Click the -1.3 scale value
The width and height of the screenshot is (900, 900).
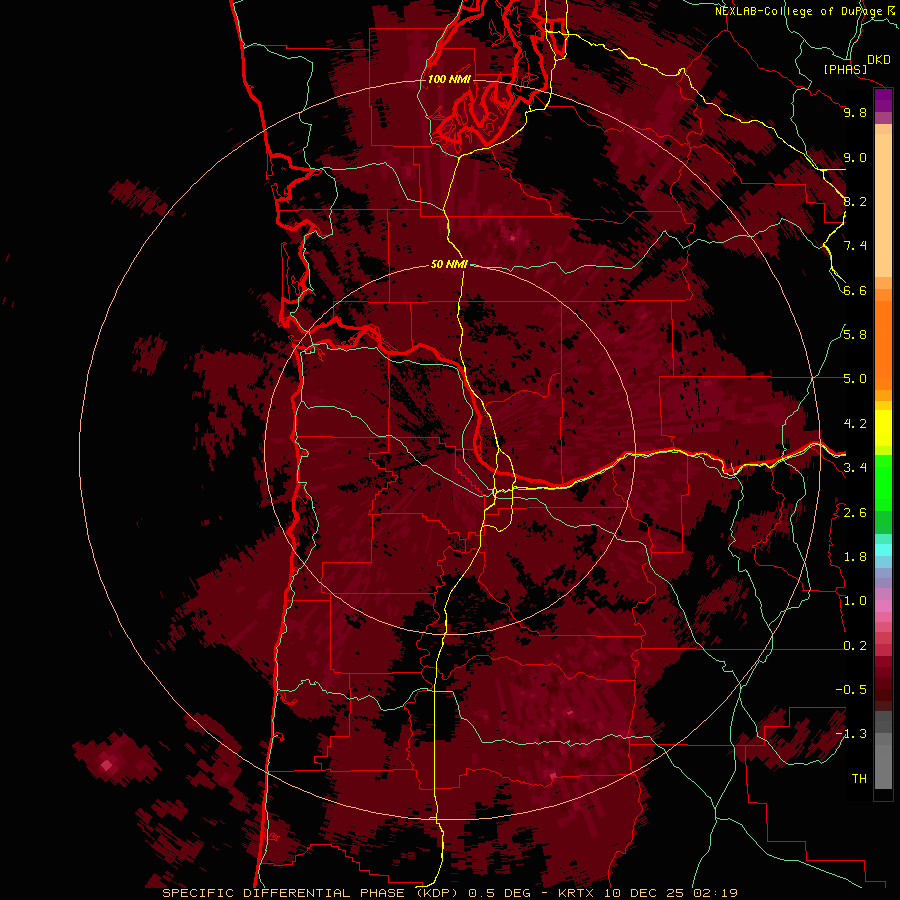[x=851, y=734]
